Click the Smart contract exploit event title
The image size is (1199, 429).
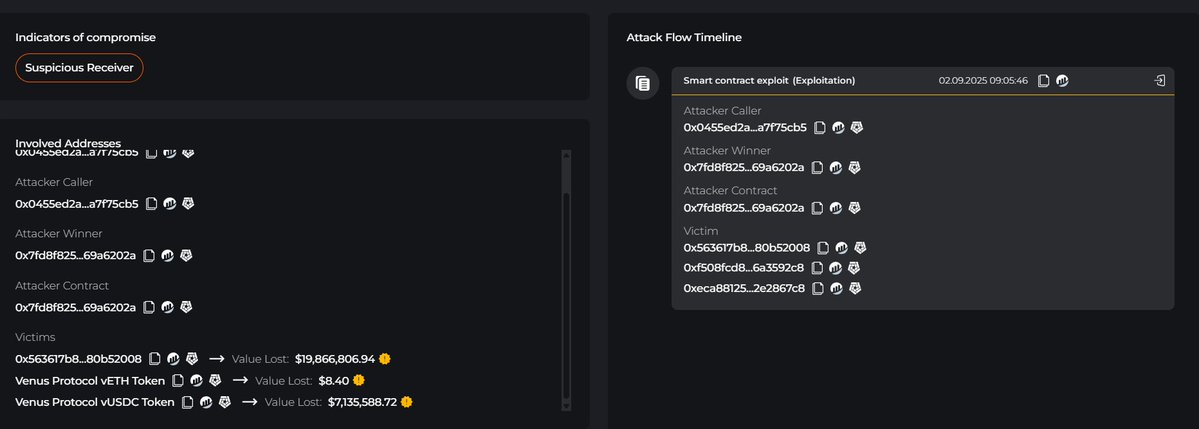tap(768, 80)
